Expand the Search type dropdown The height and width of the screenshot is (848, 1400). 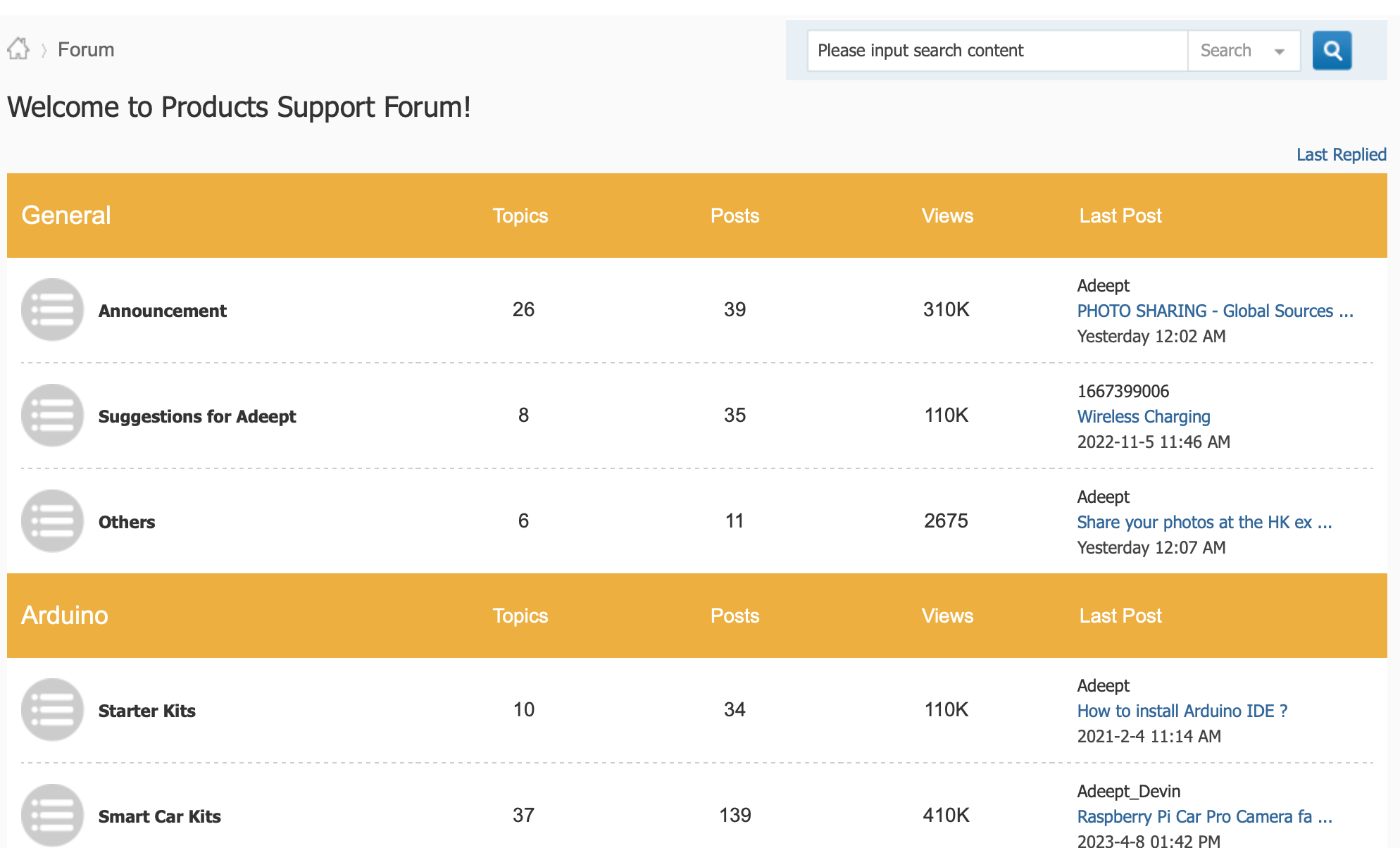pos(1244,51)
